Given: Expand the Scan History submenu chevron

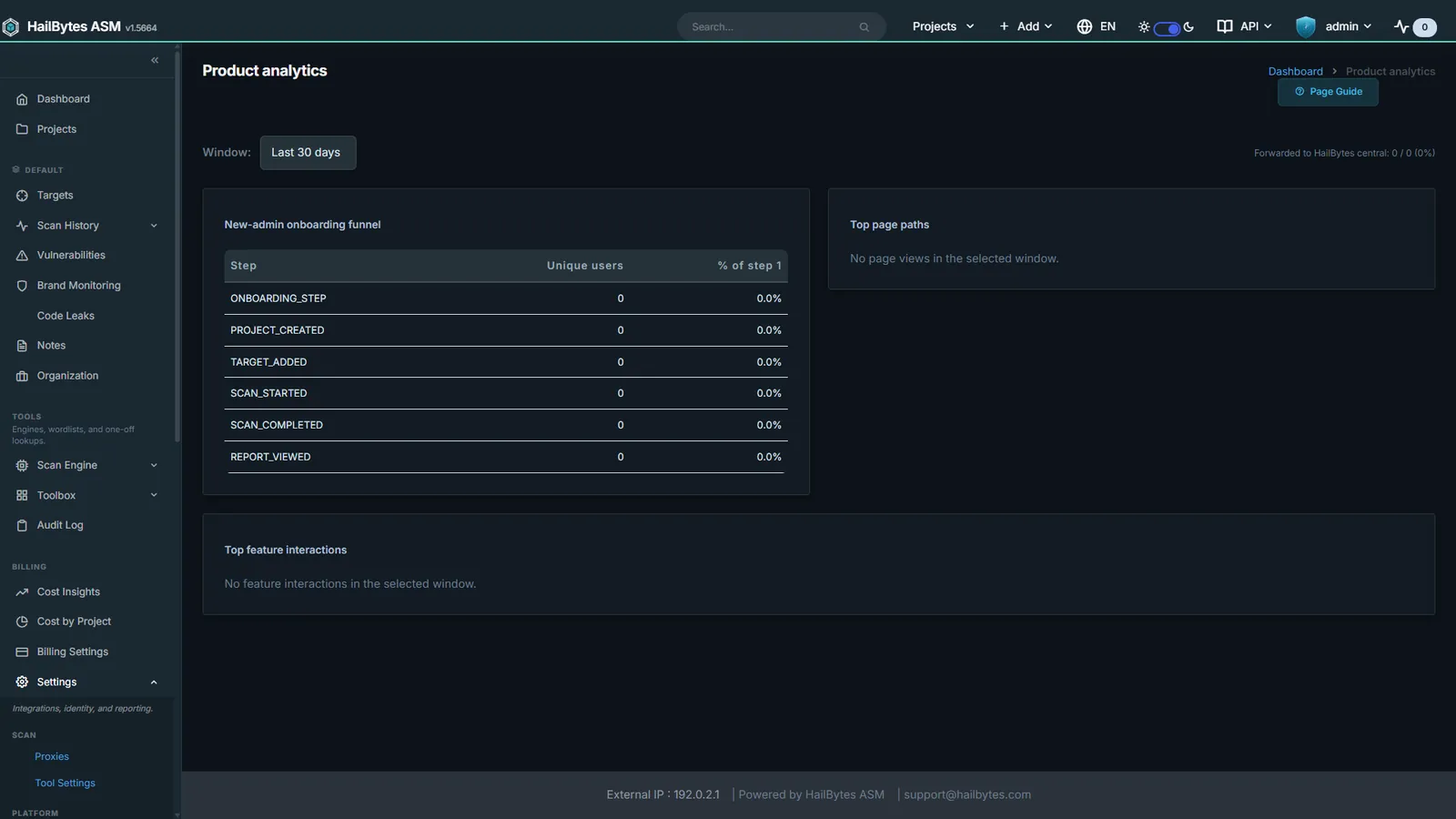Looking at the screenshot, I should click(x=154, y=226).
